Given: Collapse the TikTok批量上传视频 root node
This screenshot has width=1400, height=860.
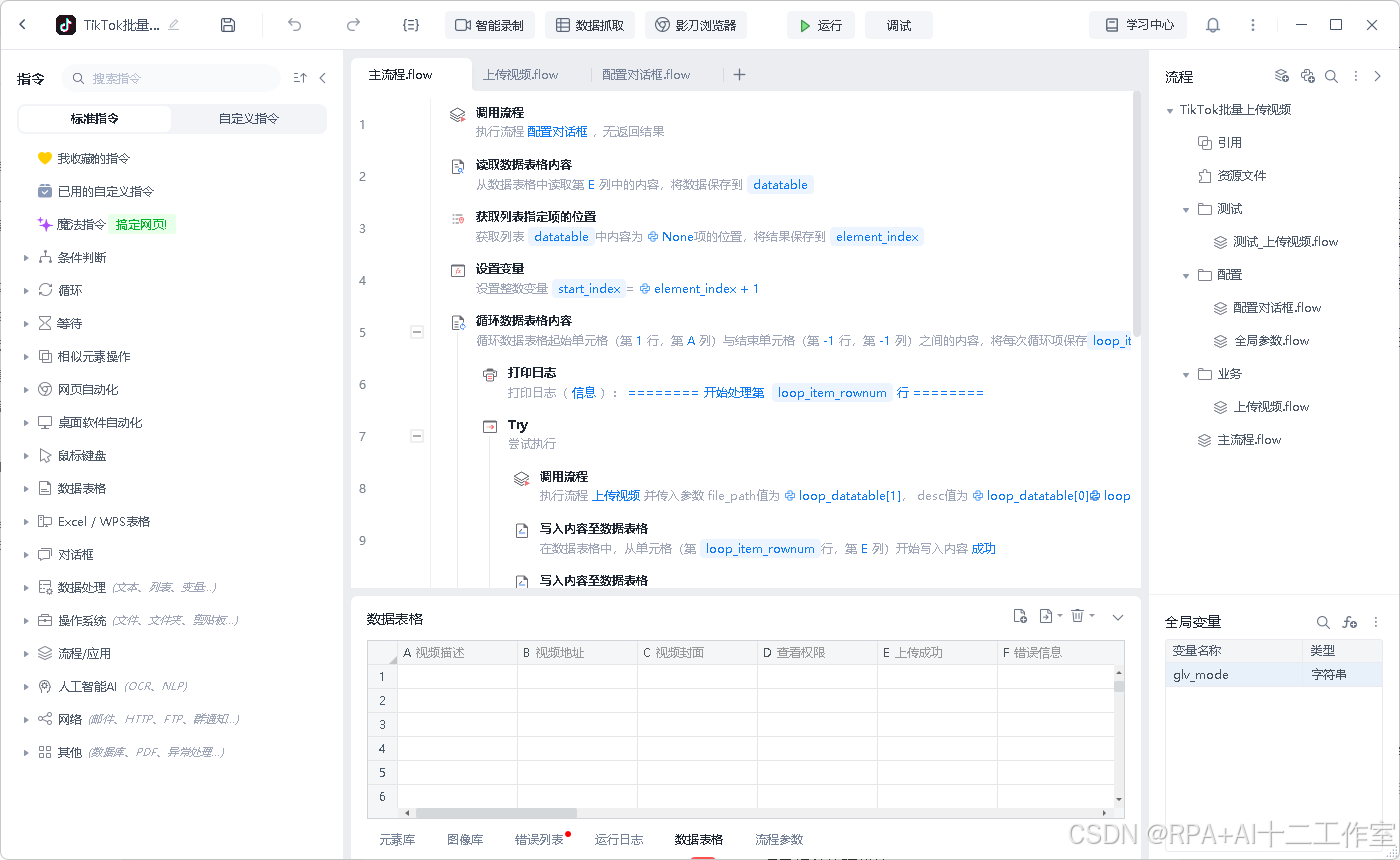Looking at the screenshot, I should [1170, 110].
